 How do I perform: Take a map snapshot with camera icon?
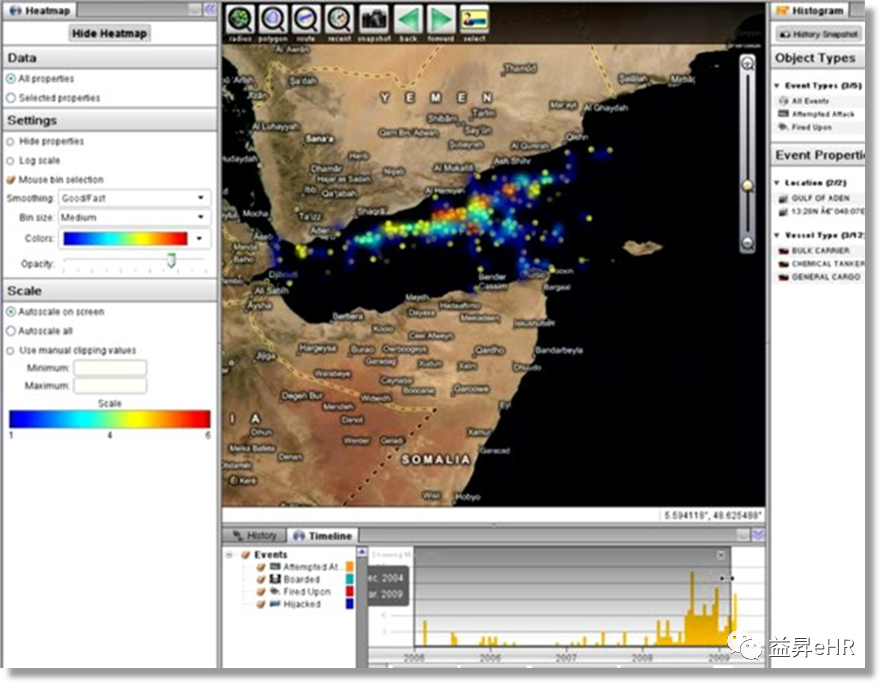tap(374, 20)
